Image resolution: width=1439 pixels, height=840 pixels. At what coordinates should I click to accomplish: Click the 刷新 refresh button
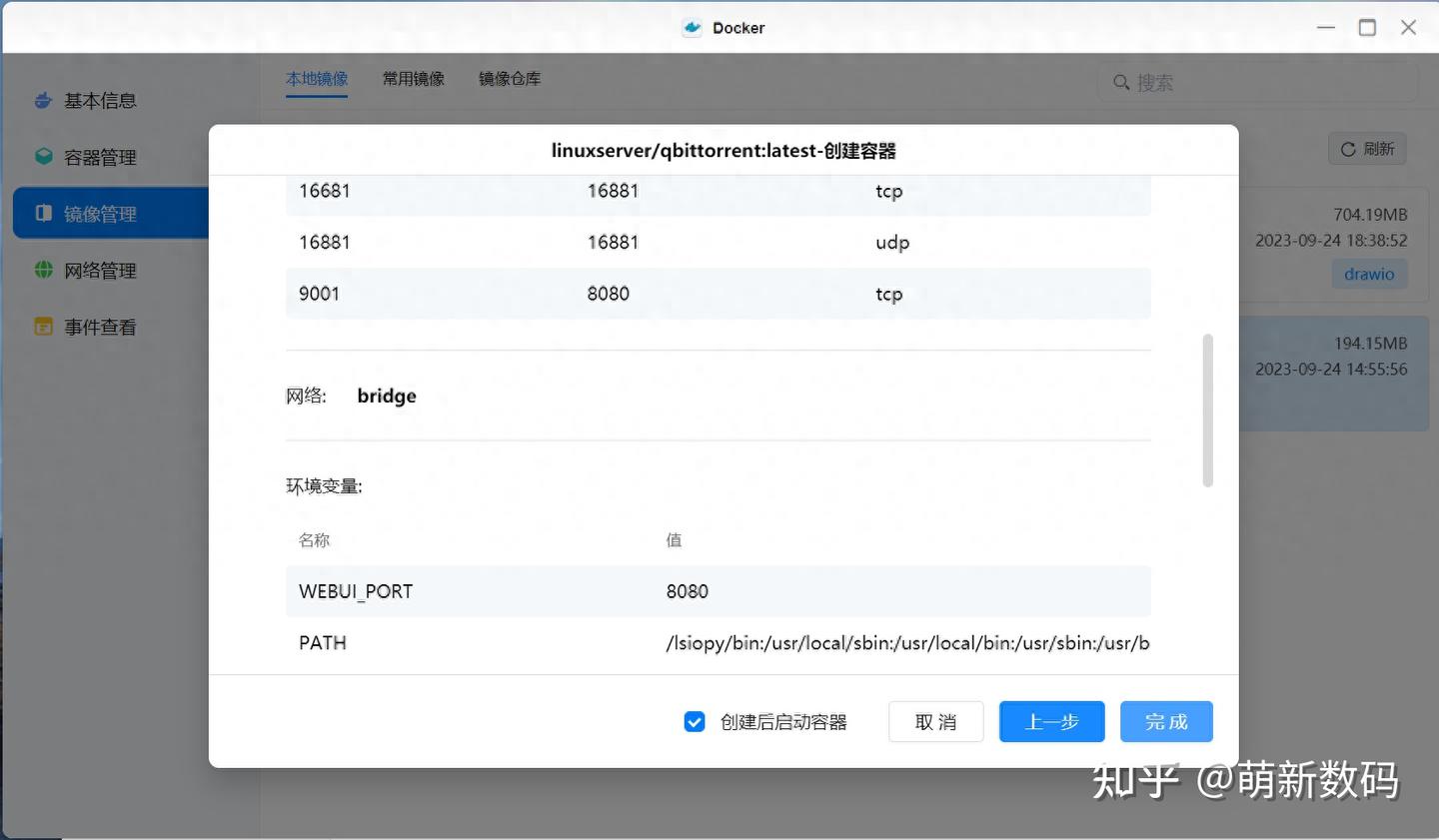[x=1366, y=148]
